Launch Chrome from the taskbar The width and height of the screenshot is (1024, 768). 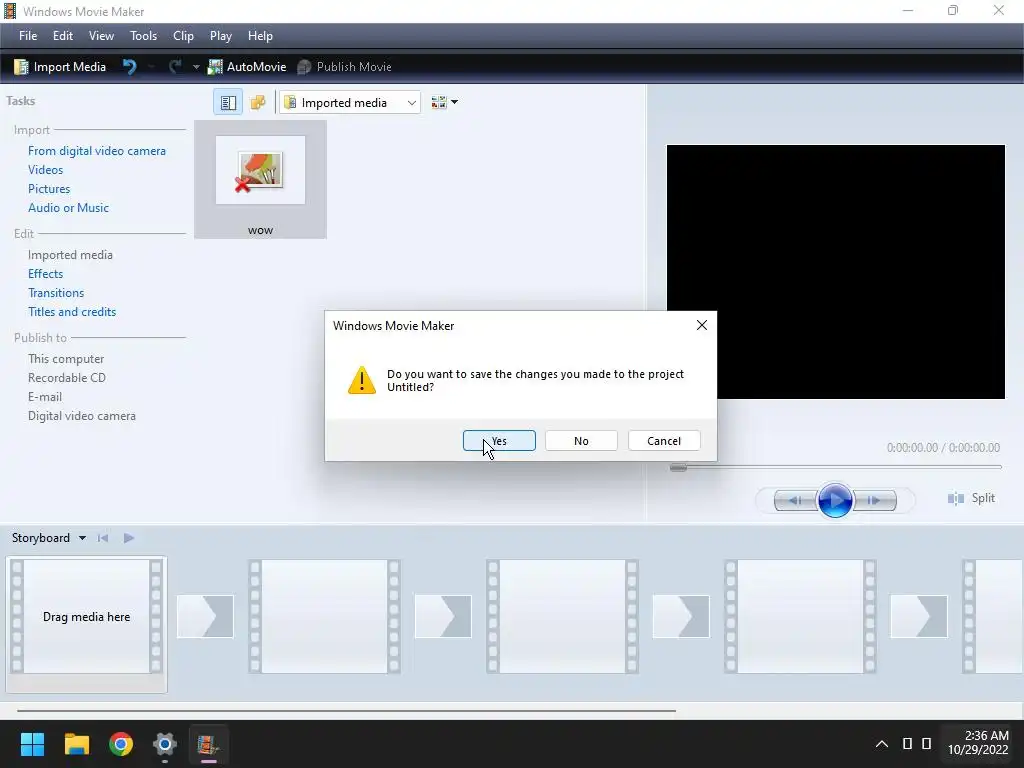coord(121,744)
